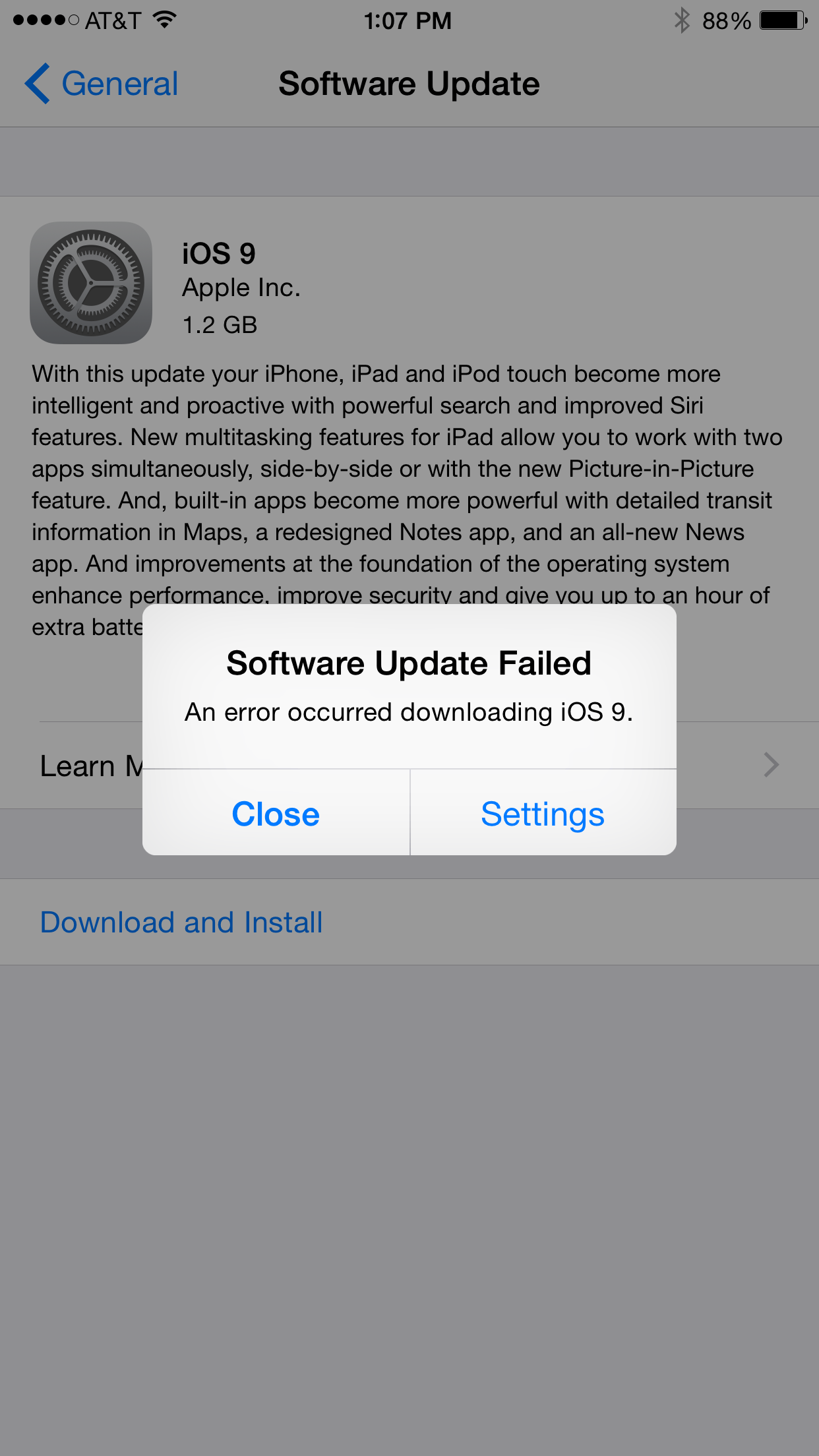Image resolution: width=819 pixels, height=1456 pixels.
Task: Tap the Software Update Failed heading
Action: [409, 663]
